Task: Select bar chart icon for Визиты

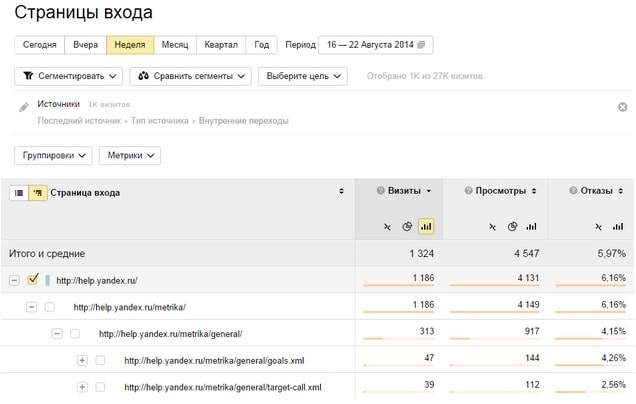Action: tap(426, 226)
